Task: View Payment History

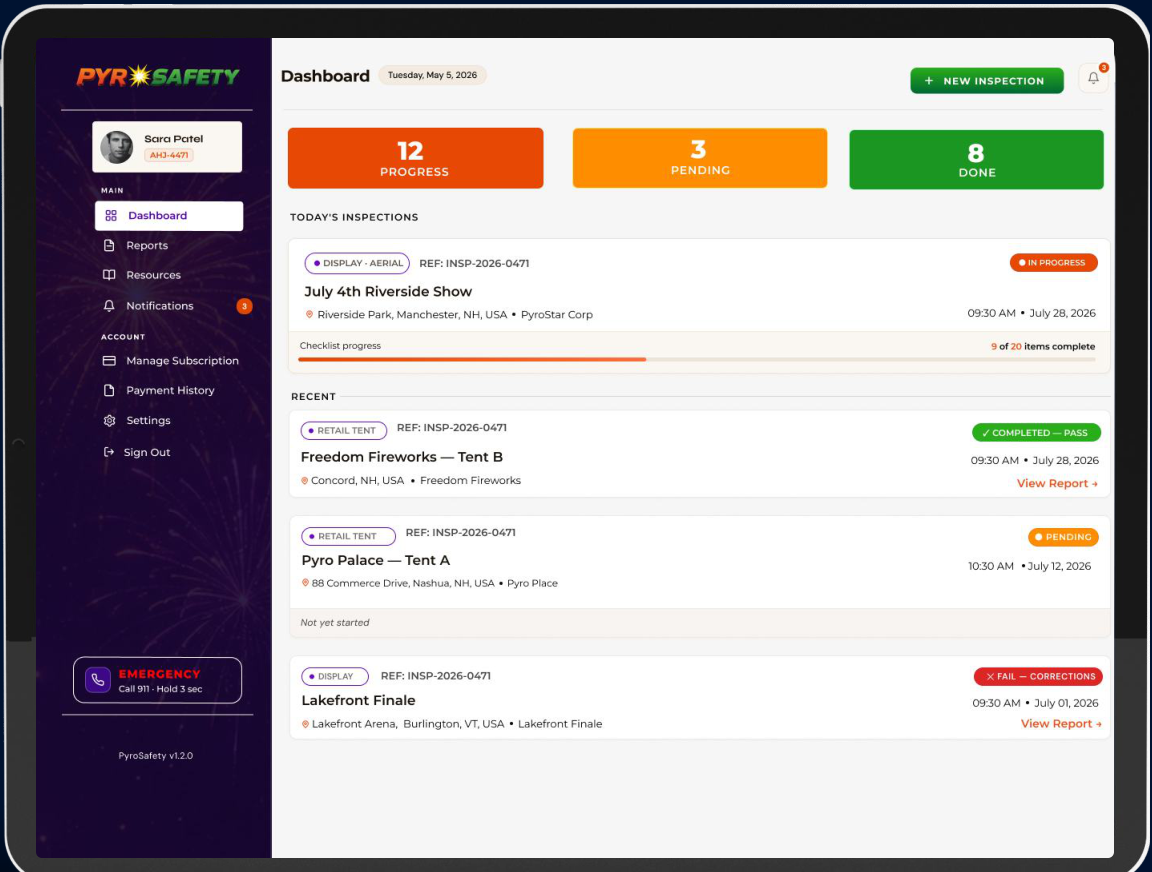Action: pos(169,390)
